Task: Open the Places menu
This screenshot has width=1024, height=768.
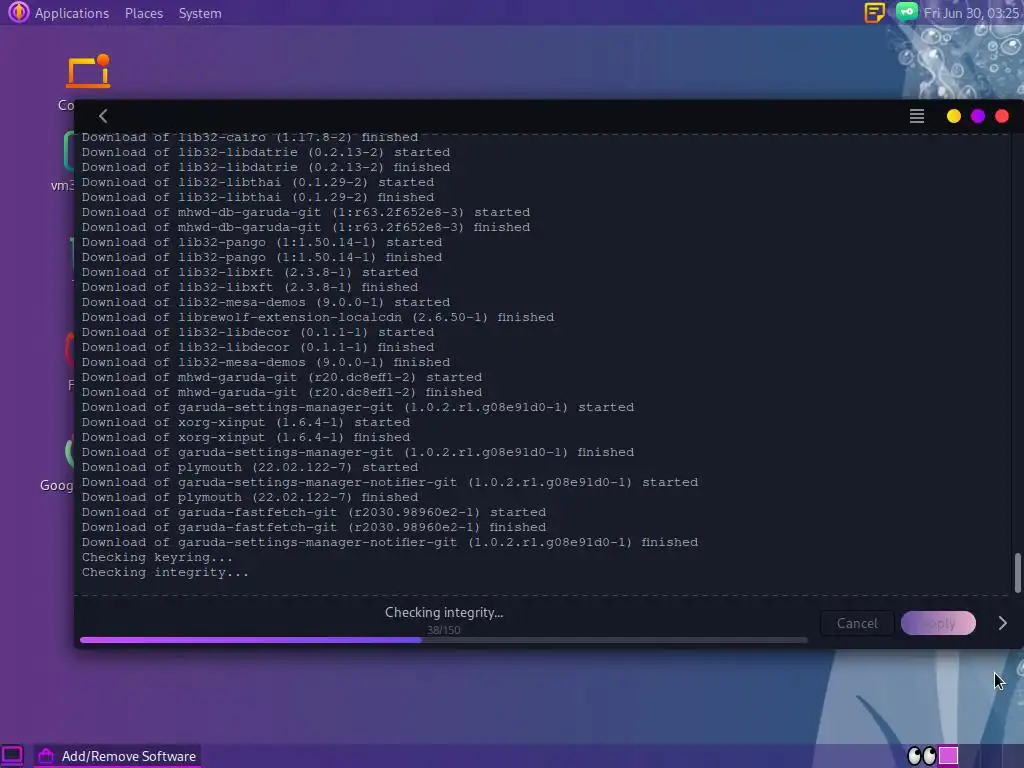Action: click(x=144, y=13)
